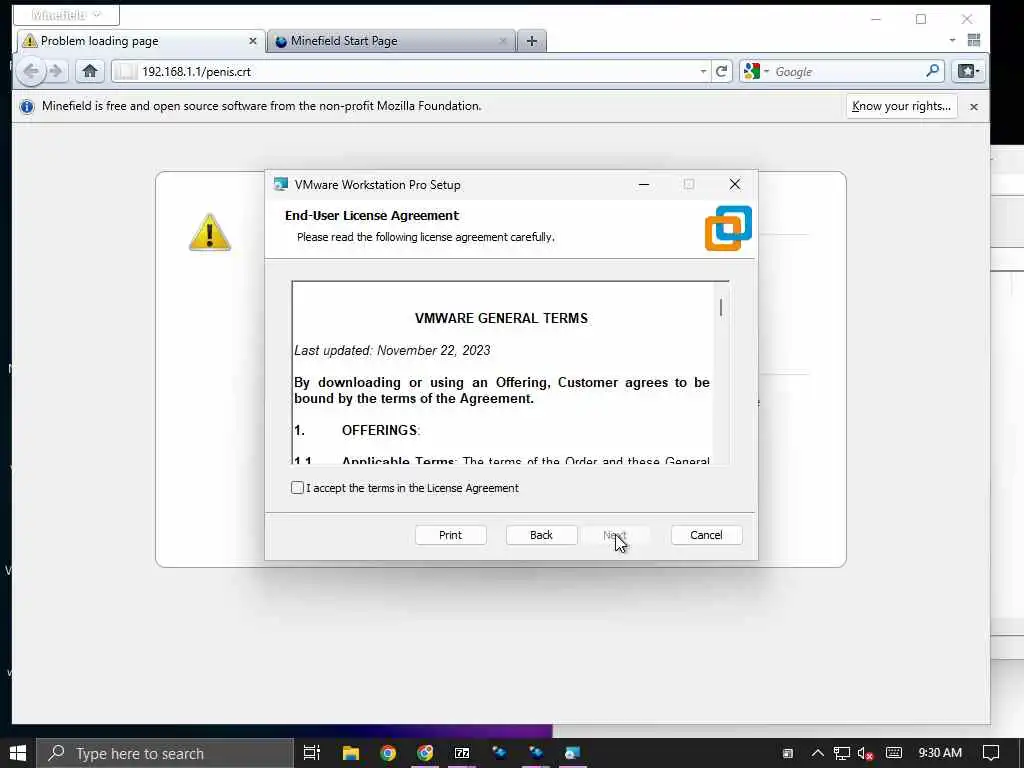The image size is (1024, 768).
Task: Open the Action Center notifications icon
Action: click(991, 753)
